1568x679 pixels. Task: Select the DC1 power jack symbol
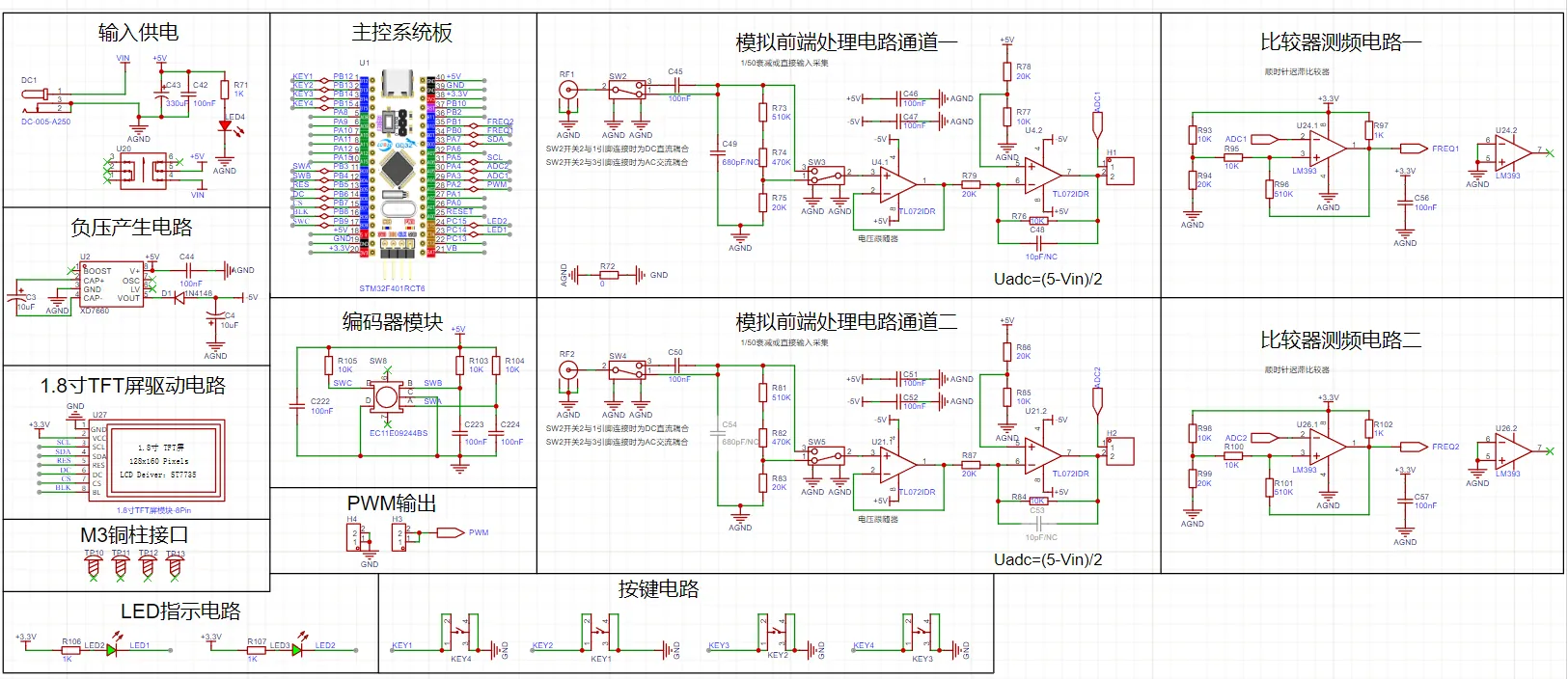point(37,95)
